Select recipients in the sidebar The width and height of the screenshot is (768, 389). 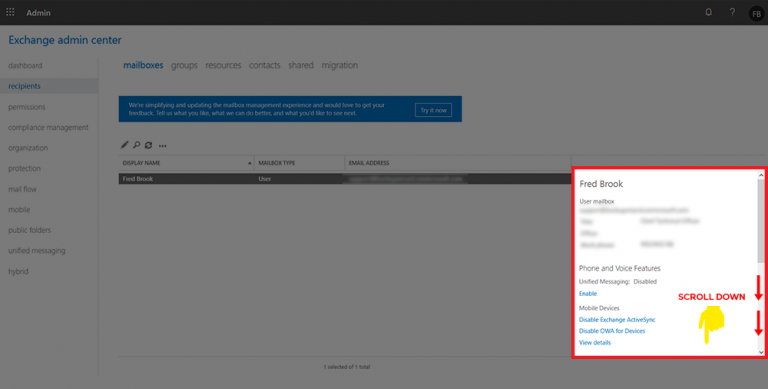(49, 86)
